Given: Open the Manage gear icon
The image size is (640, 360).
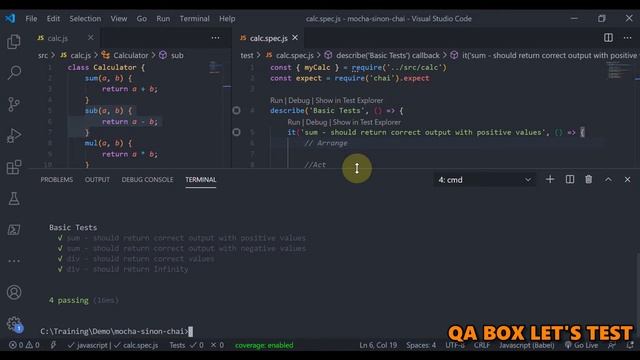Looking at the screenshot, I should [14, 324].
